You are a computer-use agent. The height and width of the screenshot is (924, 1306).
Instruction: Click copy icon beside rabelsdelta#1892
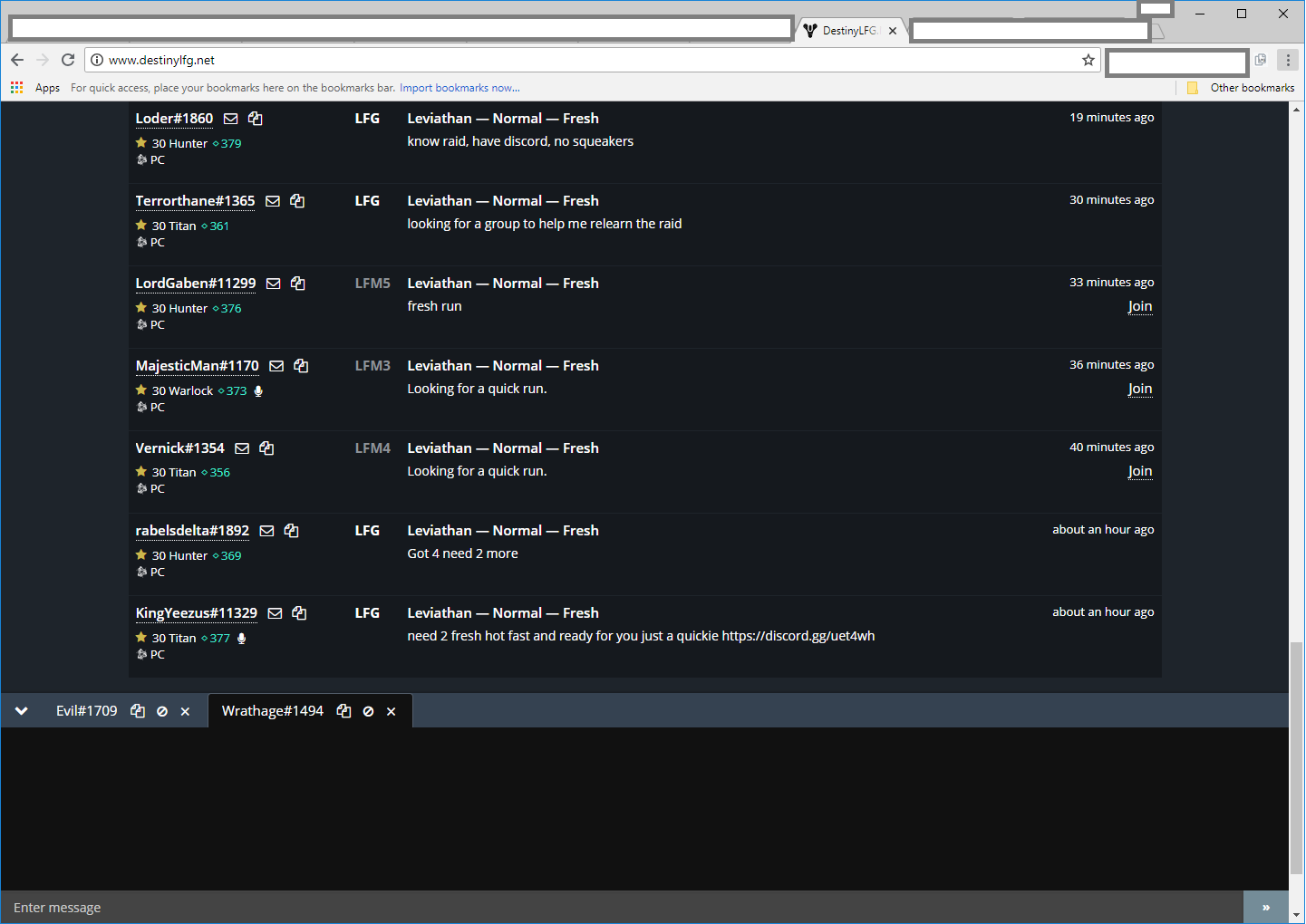click(x=291, y=531)
